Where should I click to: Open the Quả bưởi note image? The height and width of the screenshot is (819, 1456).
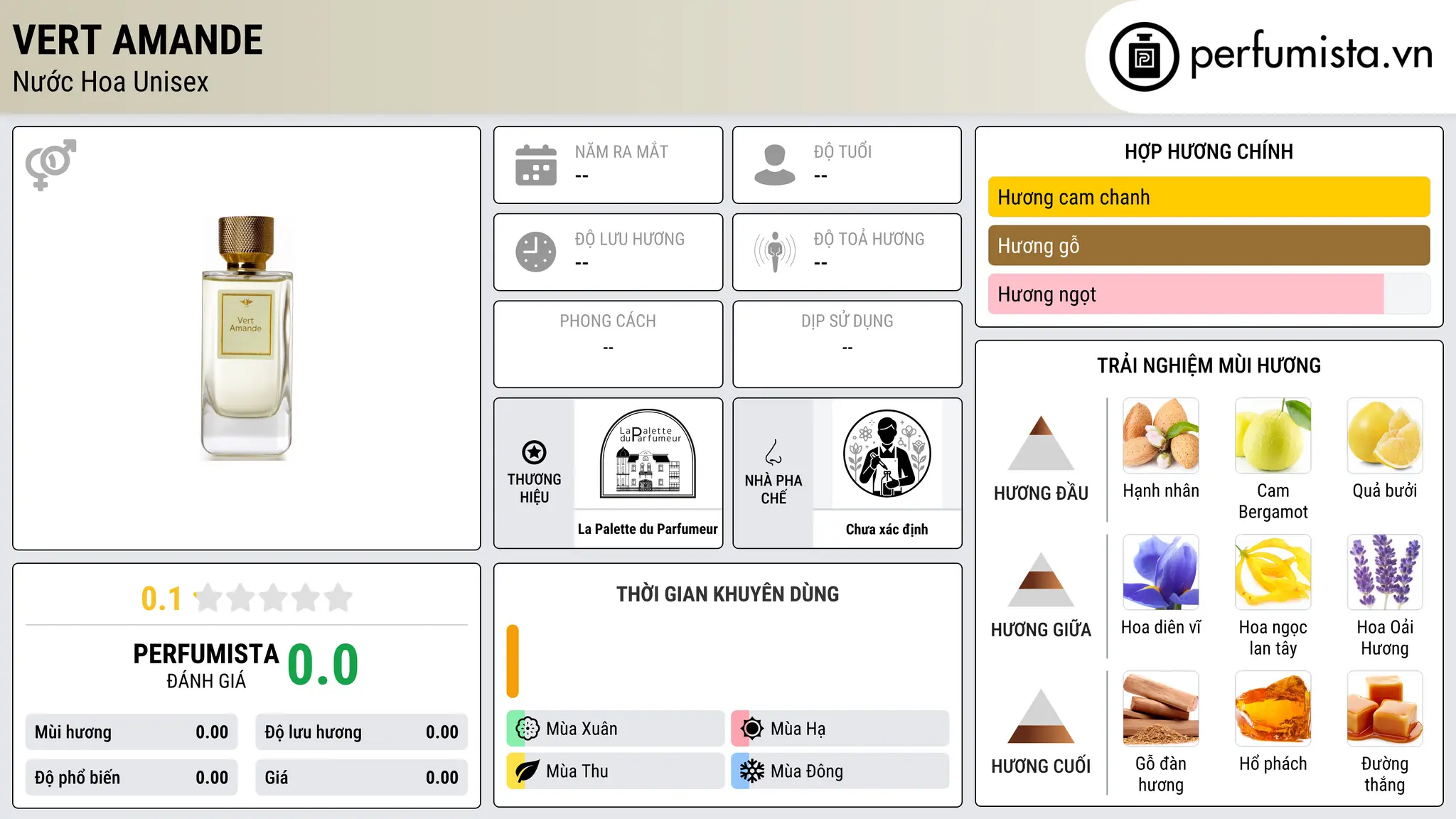(1385, 436)
